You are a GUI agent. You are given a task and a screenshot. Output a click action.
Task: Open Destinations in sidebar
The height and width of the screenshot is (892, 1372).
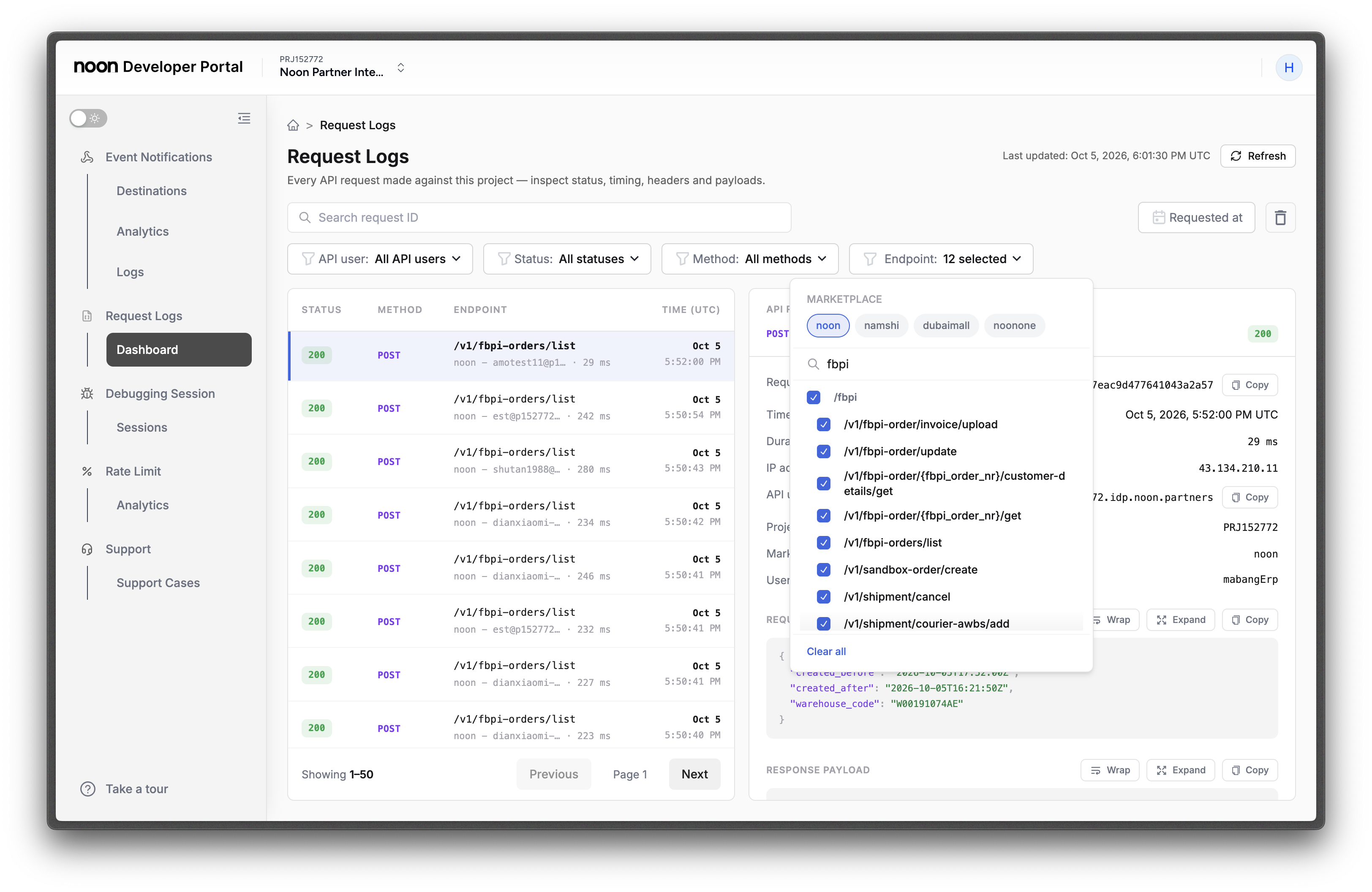click(151, 191)
